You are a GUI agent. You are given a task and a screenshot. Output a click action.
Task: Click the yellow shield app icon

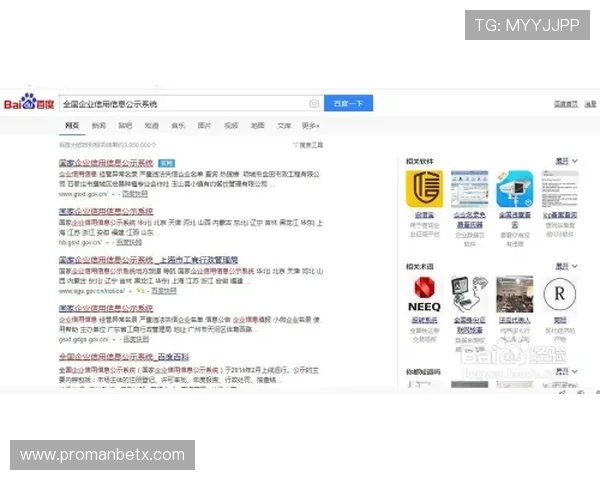[424, 189]
